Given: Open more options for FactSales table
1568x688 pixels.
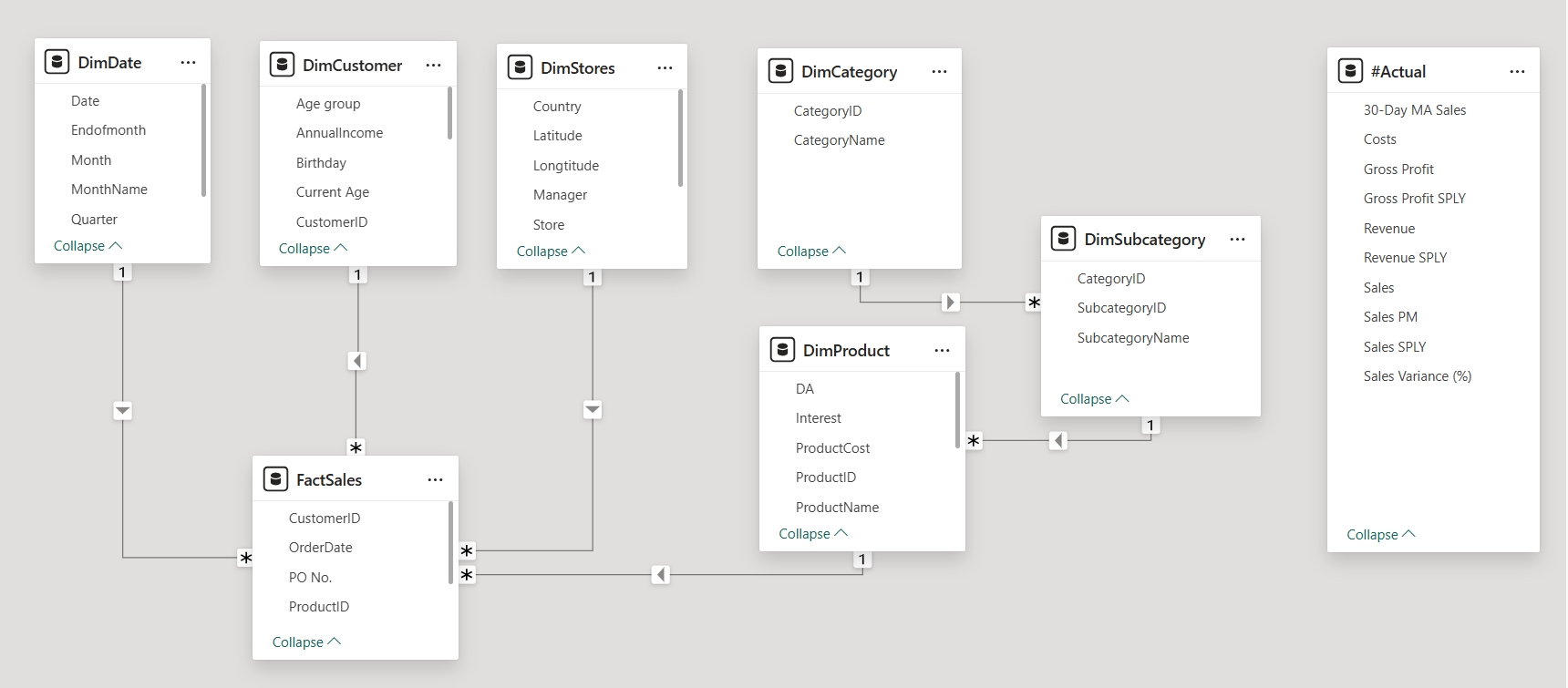Looking at the screenshot, I should (x=435, y=480).
